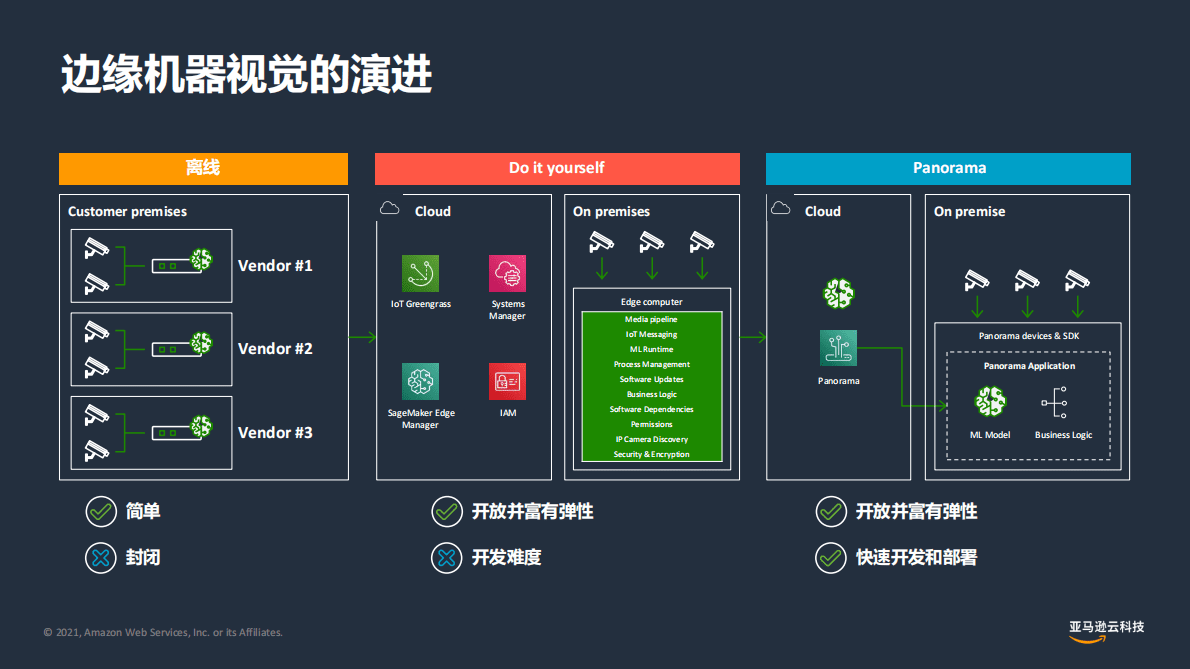
Task: Expand the Vendor #1 device group
Action: pos(151,265)
